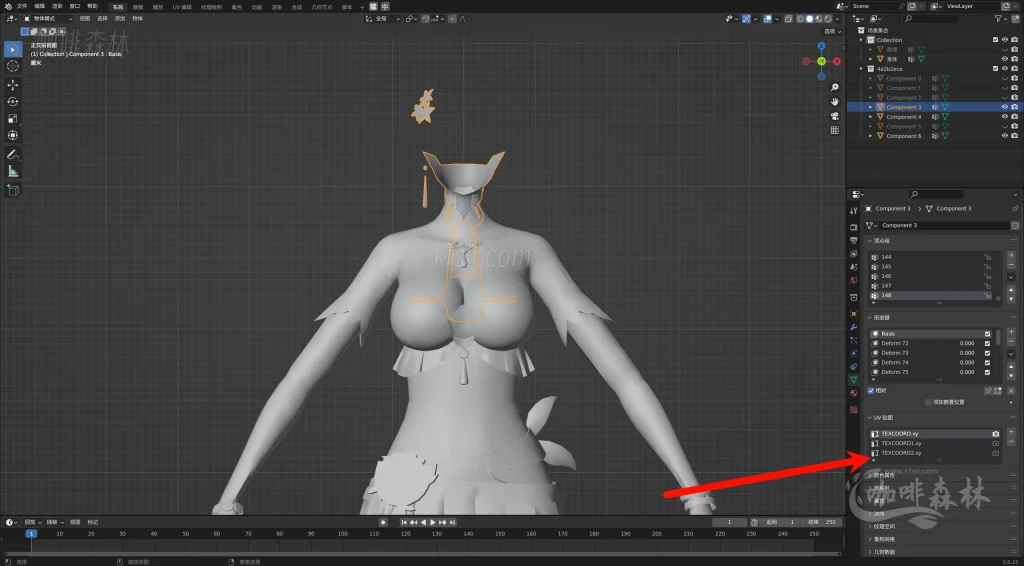Open Render properties tab
Viewport: 1024px width, 566px height.
(854, 227)
